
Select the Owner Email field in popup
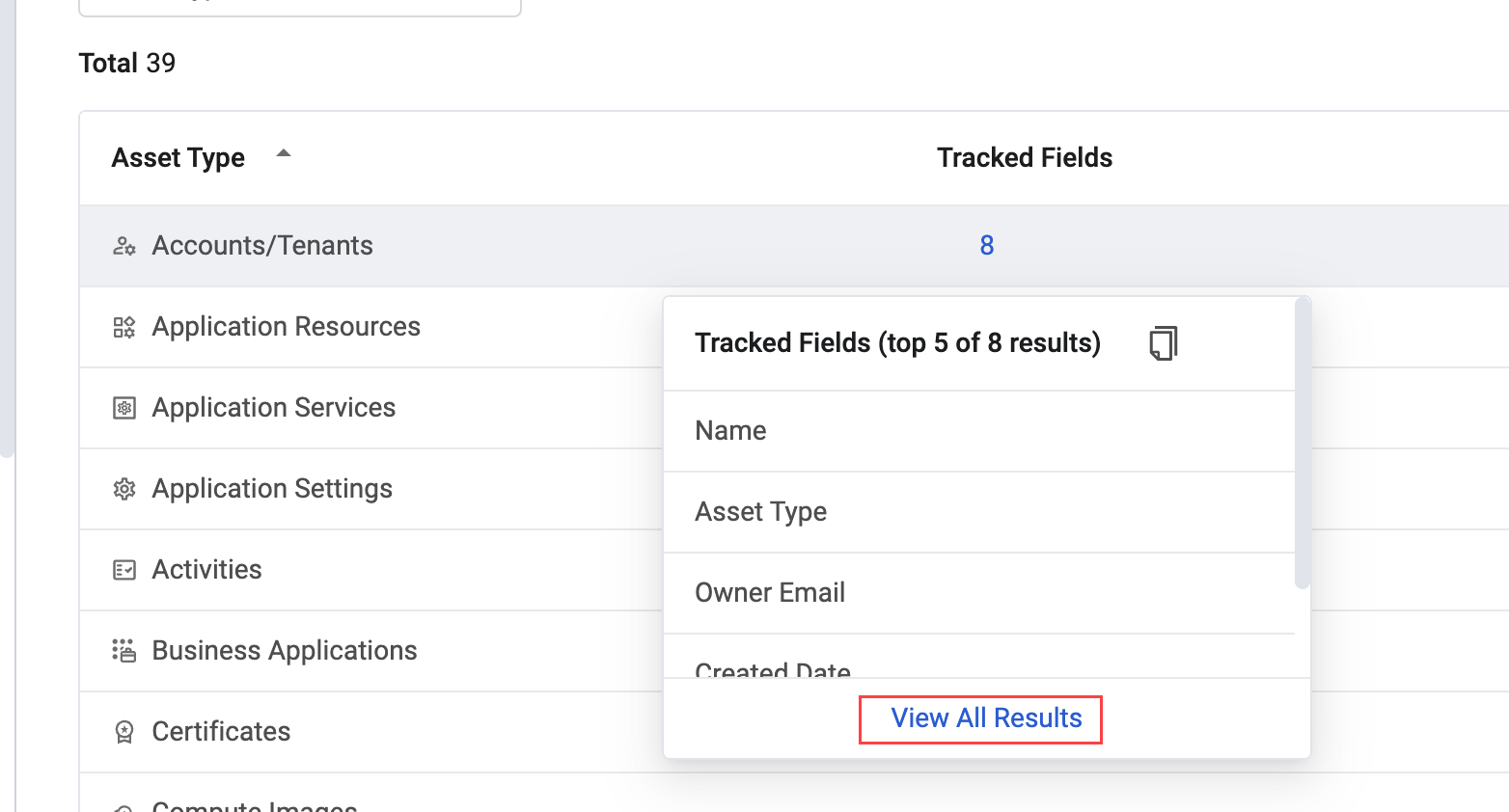click(770, 592)
